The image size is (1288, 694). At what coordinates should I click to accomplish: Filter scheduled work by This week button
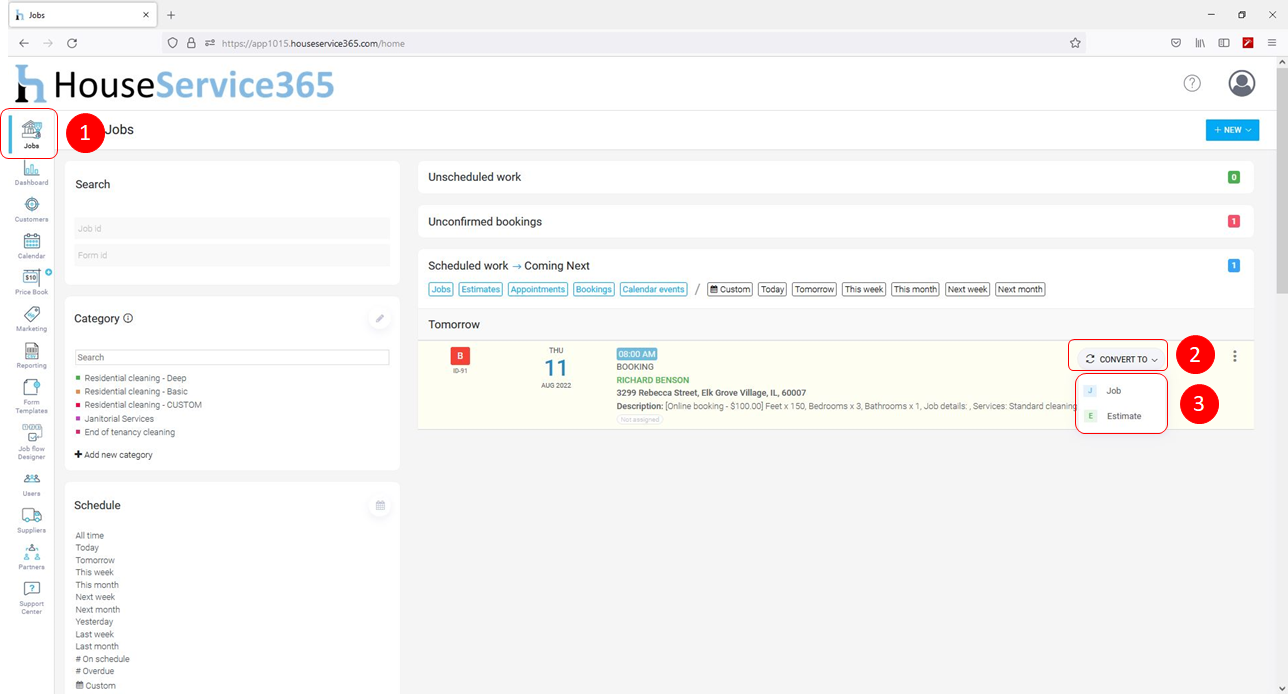(864, 289)
